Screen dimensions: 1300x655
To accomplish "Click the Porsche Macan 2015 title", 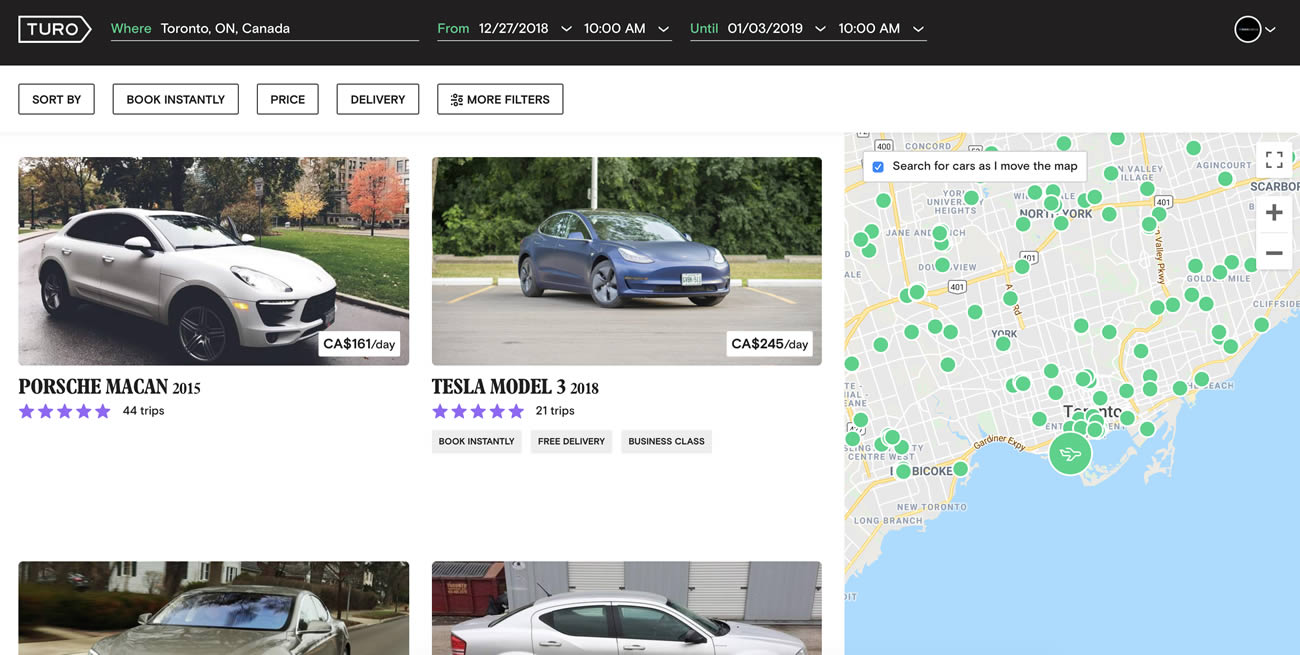I will pyautogui.click(x=110, y=387).
